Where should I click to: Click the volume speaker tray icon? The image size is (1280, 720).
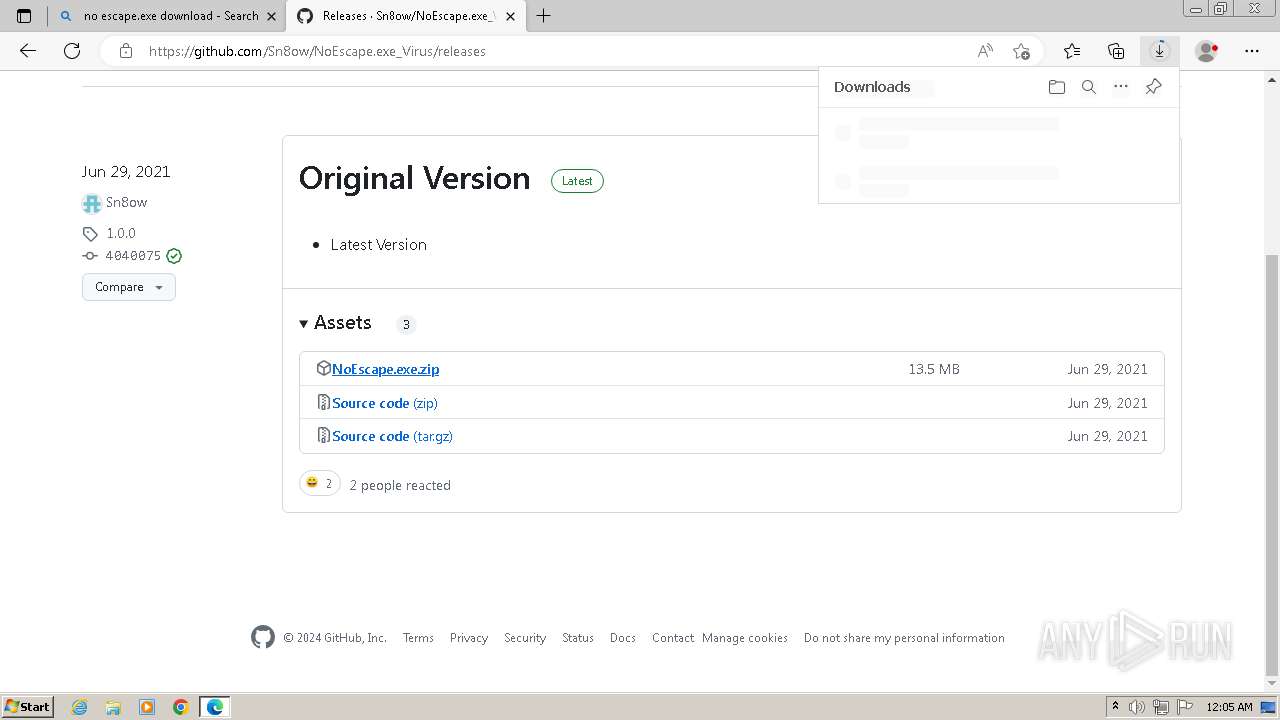tap(1137, 707)
